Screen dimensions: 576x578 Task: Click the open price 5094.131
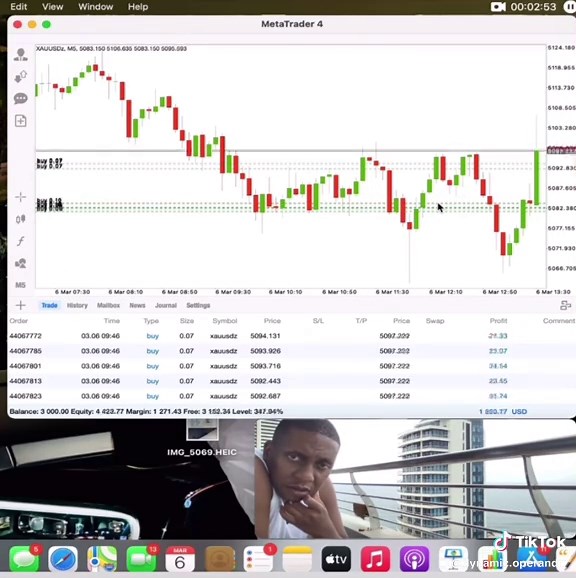click(265, 336)
